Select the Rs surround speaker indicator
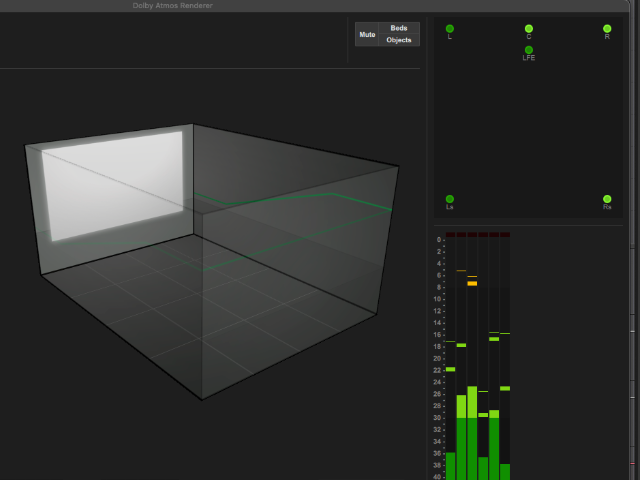The width and height of the screenshot is (640, 480). 607,199
